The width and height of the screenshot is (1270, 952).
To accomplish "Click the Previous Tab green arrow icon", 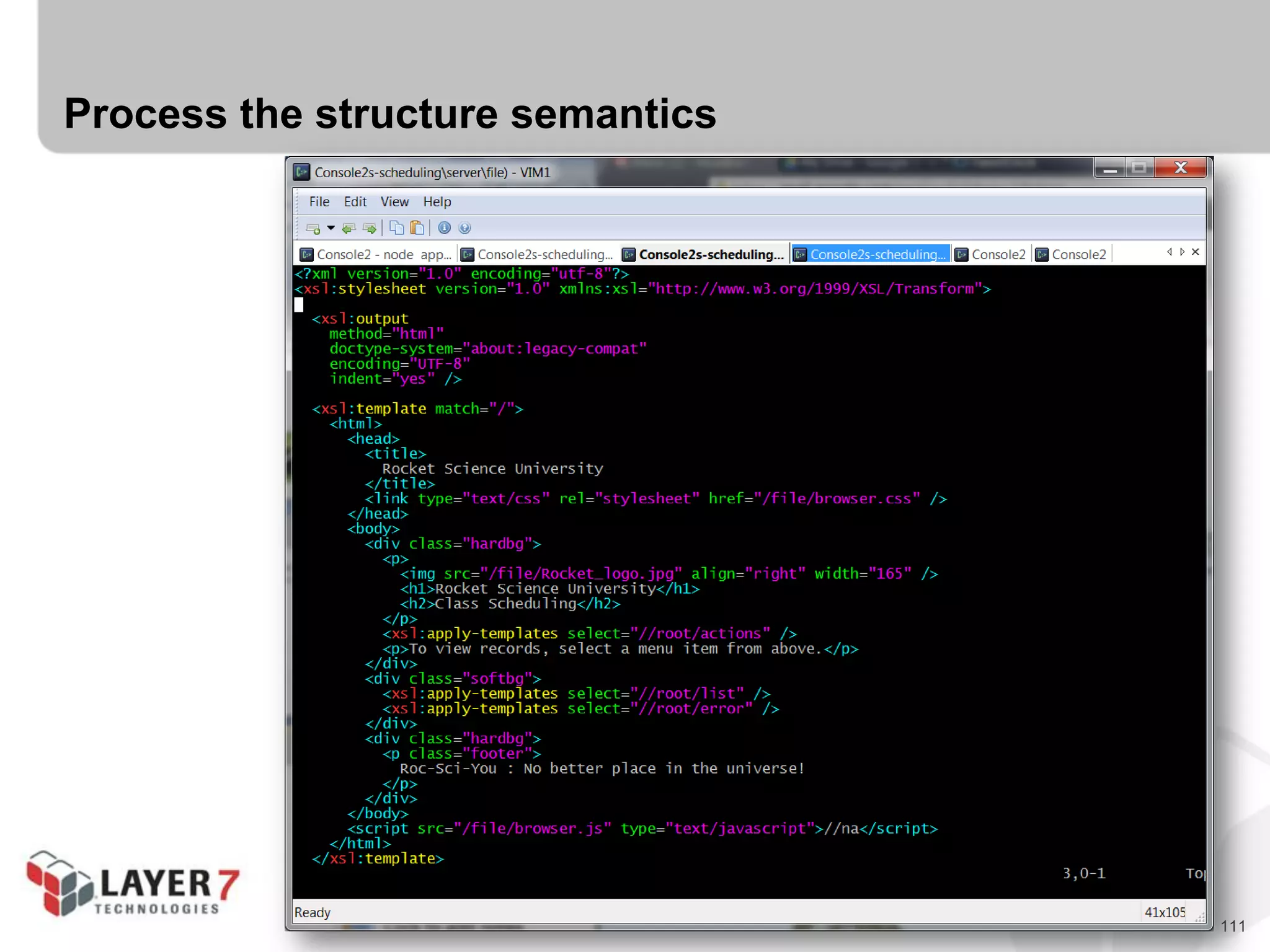I will tap(349, 229).
